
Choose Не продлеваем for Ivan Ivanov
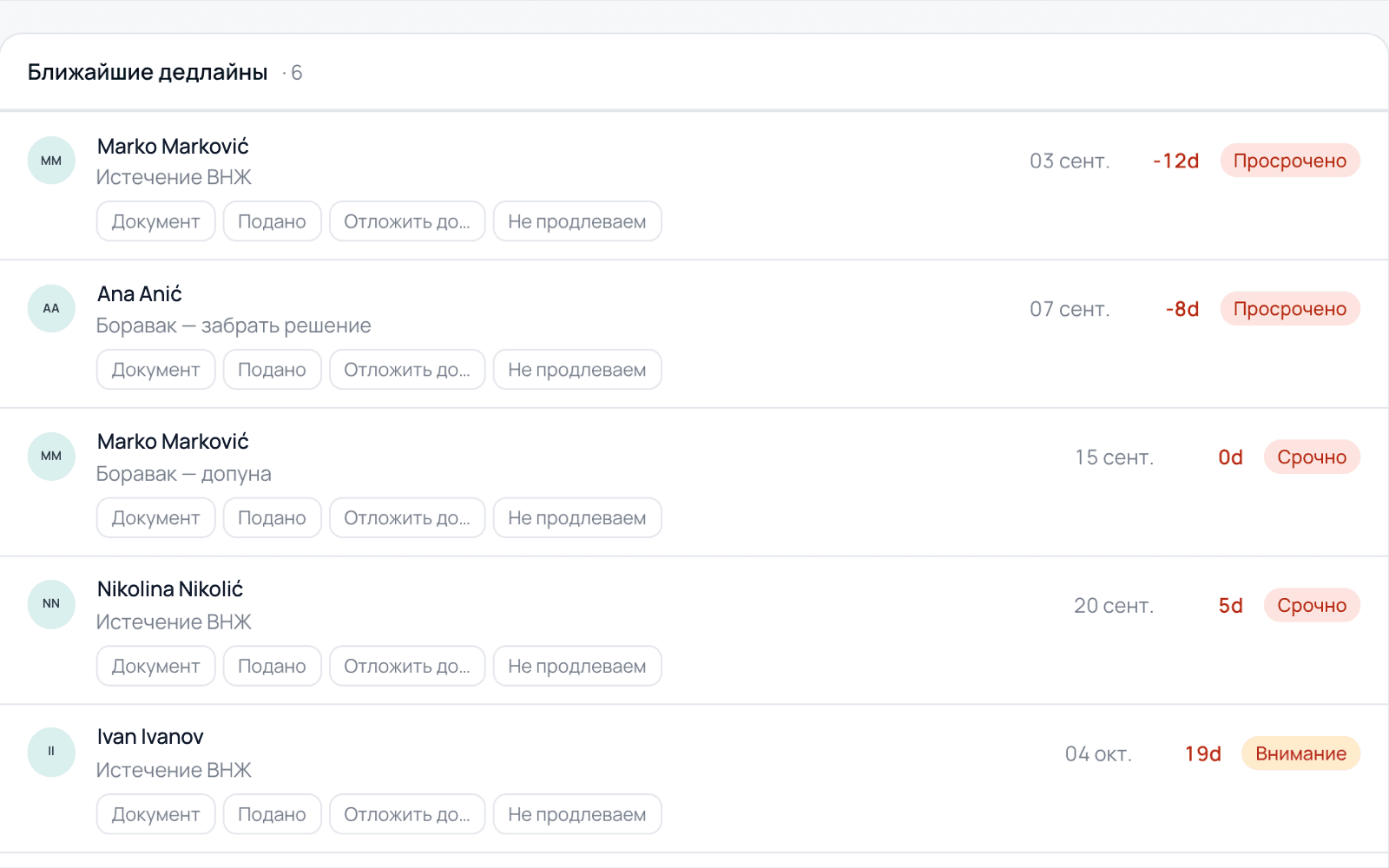(577, 815)
